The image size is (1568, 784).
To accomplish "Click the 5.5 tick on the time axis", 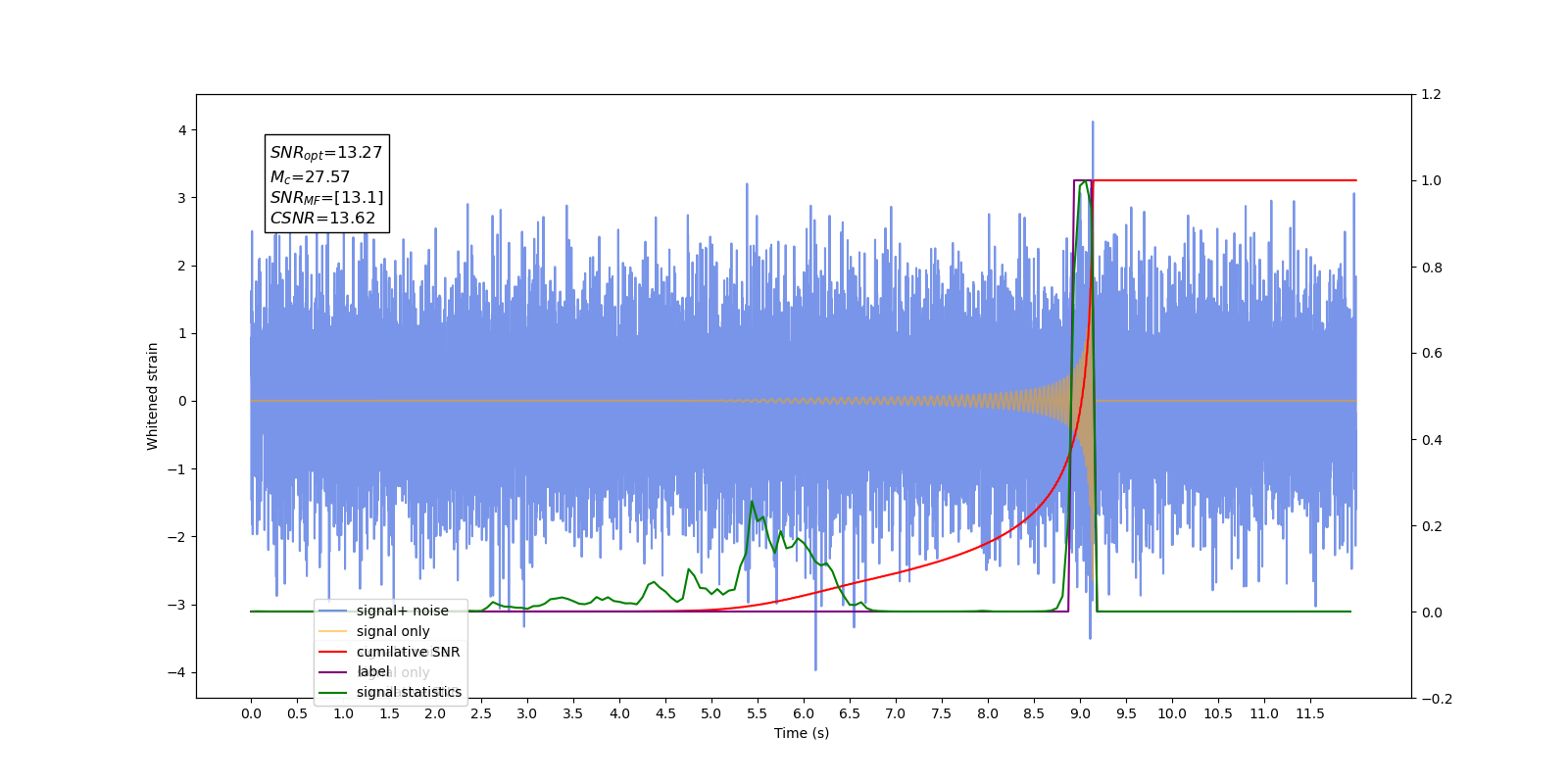I will [x=758, y=713].
